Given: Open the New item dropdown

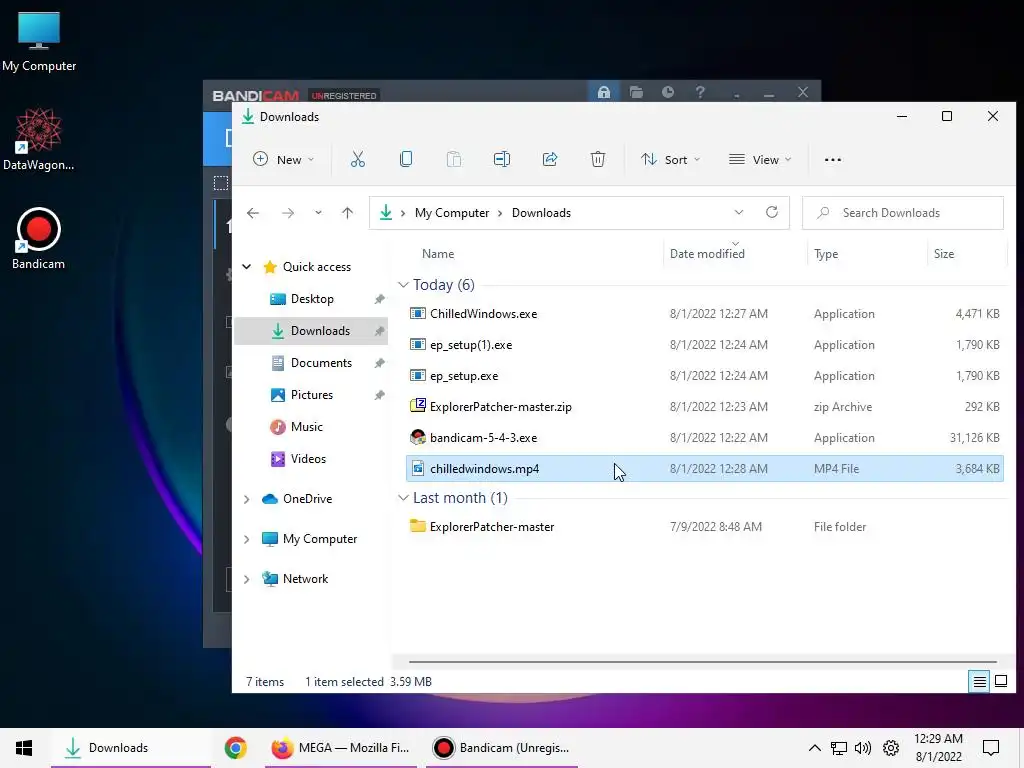Looking at the screenshot, I should coord(283,159).
